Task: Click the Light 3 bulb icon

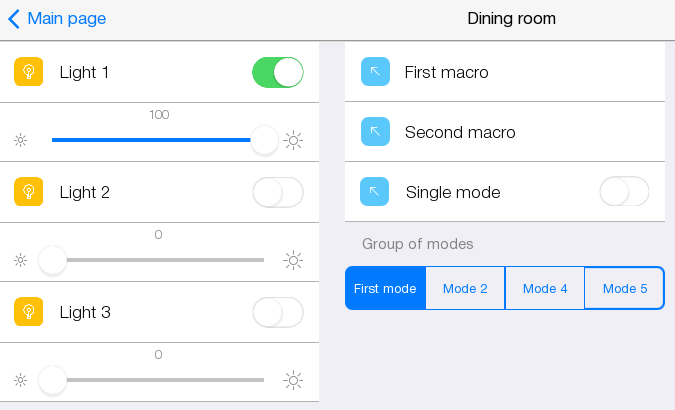Action: tap(29, 312)
